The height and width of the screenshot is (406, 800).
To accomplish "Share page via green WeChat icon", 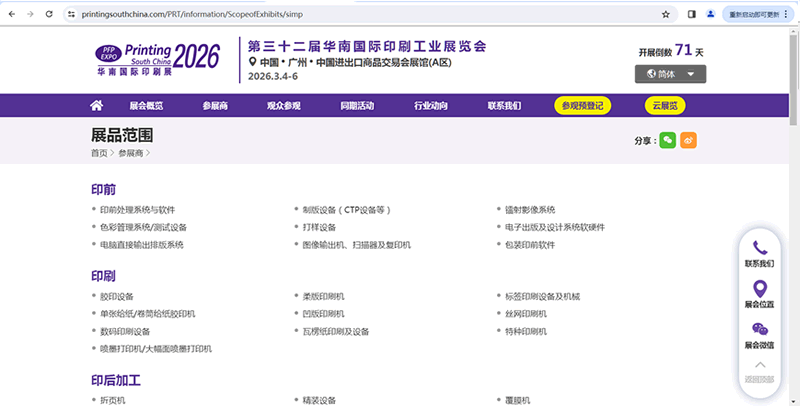I will click(x=667, y=141).
